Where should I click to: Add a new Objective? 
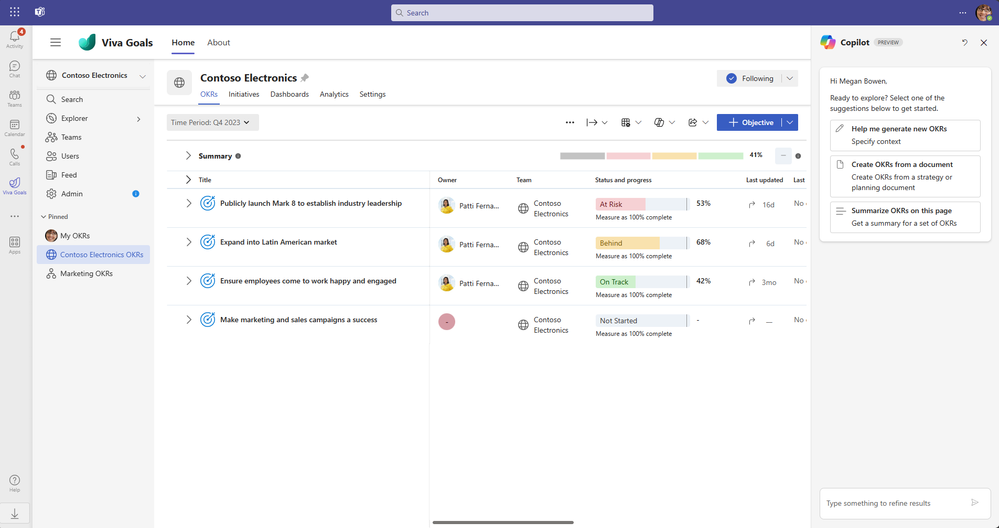[x=750, y=122]
